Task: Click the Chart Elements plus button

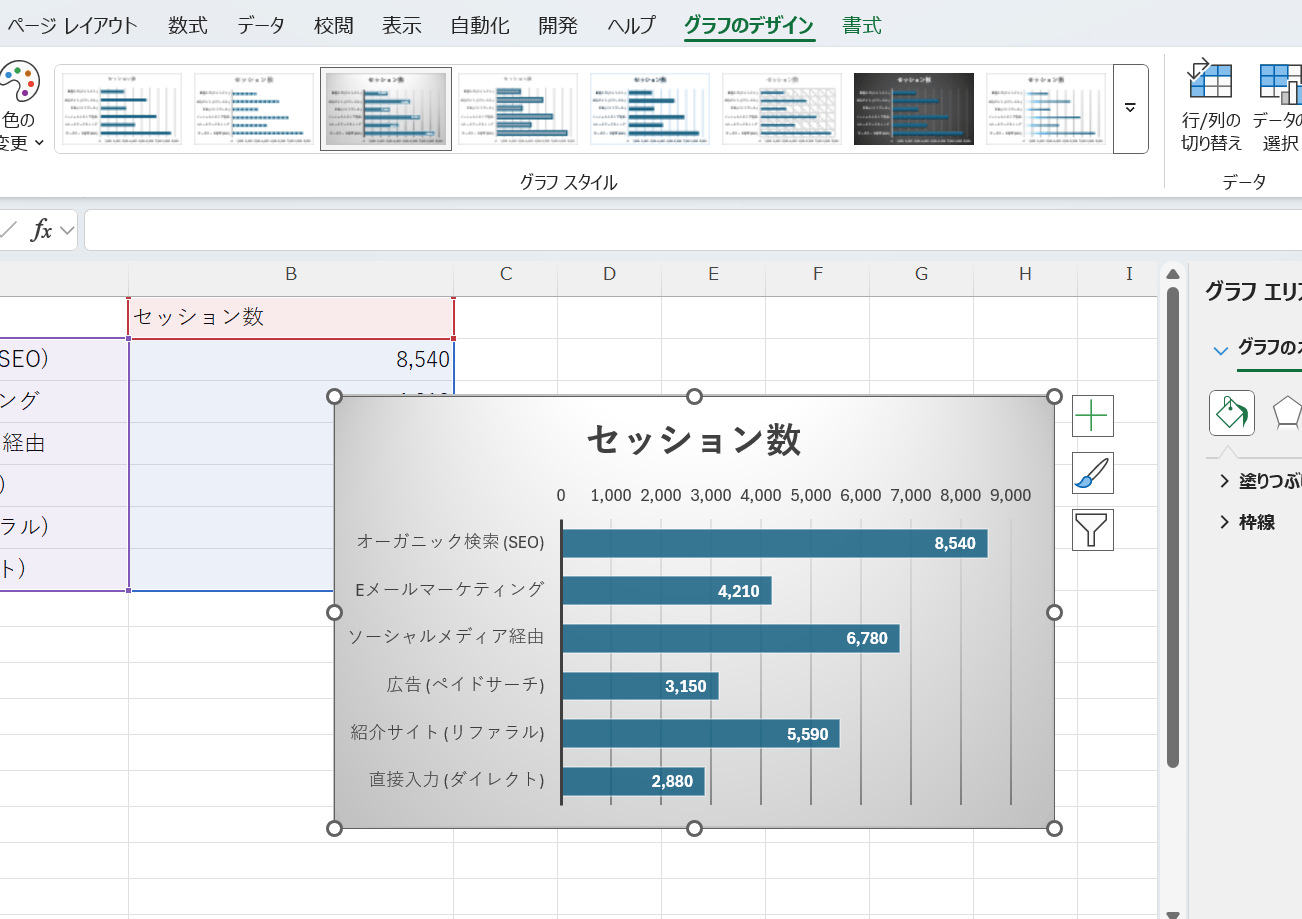Action: click(1092, 415)
